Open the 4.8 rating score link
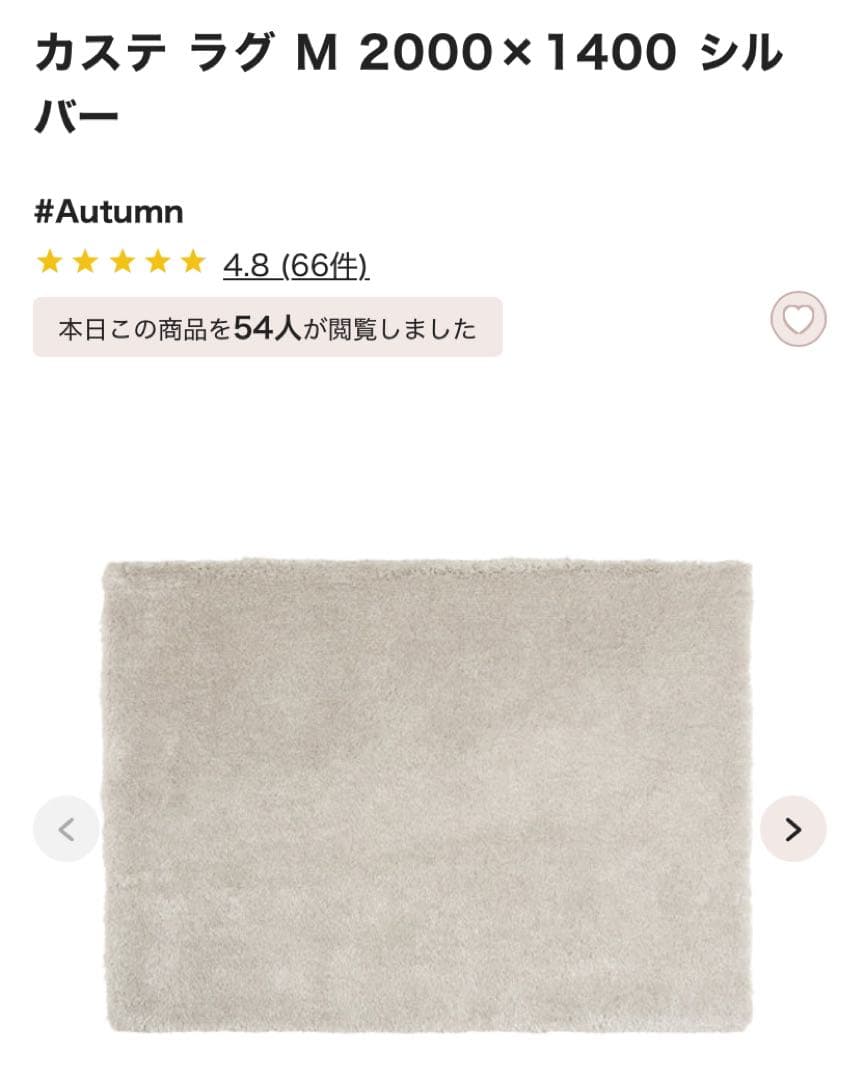Image resolution: width=860 pixels, height=1080 pixels. click(246, 266)
